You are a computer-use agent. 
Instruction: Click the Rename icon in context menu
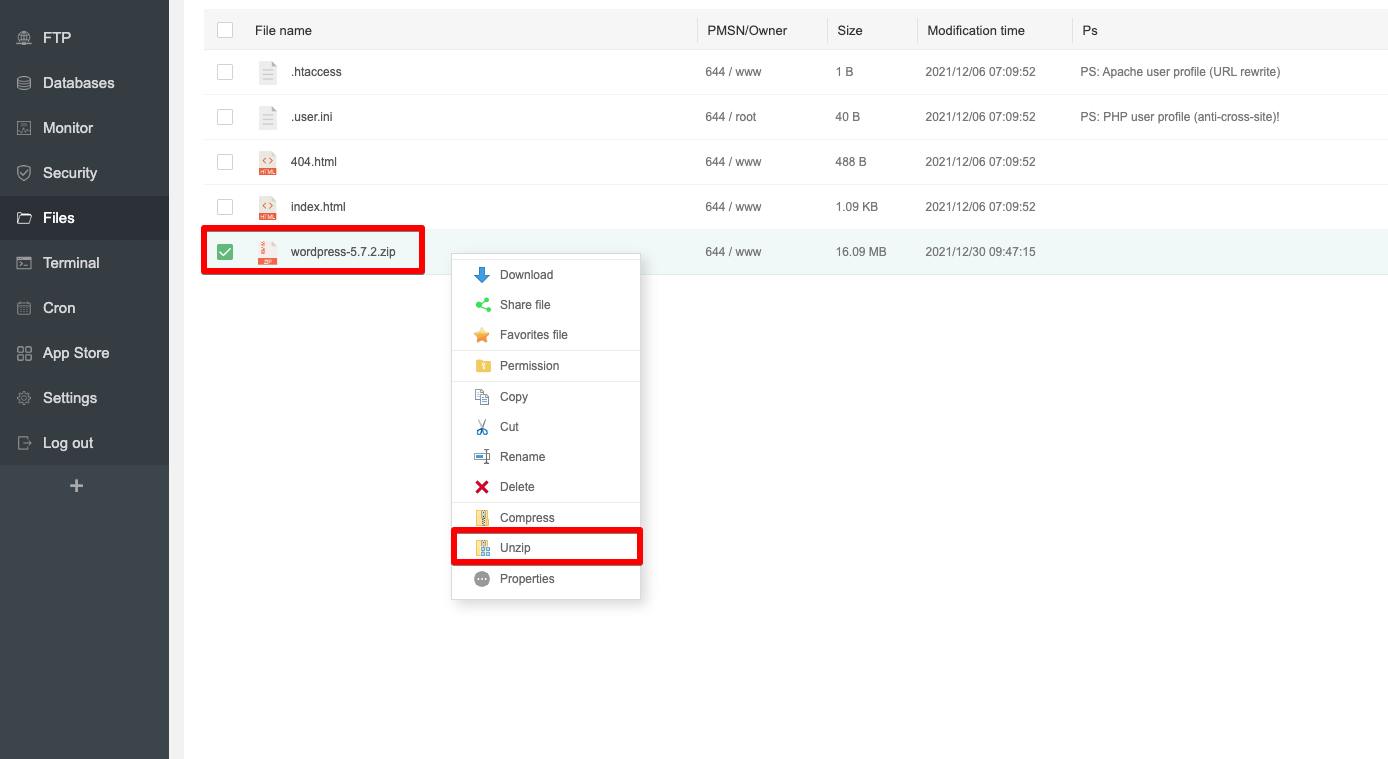[x=482, y=457]
